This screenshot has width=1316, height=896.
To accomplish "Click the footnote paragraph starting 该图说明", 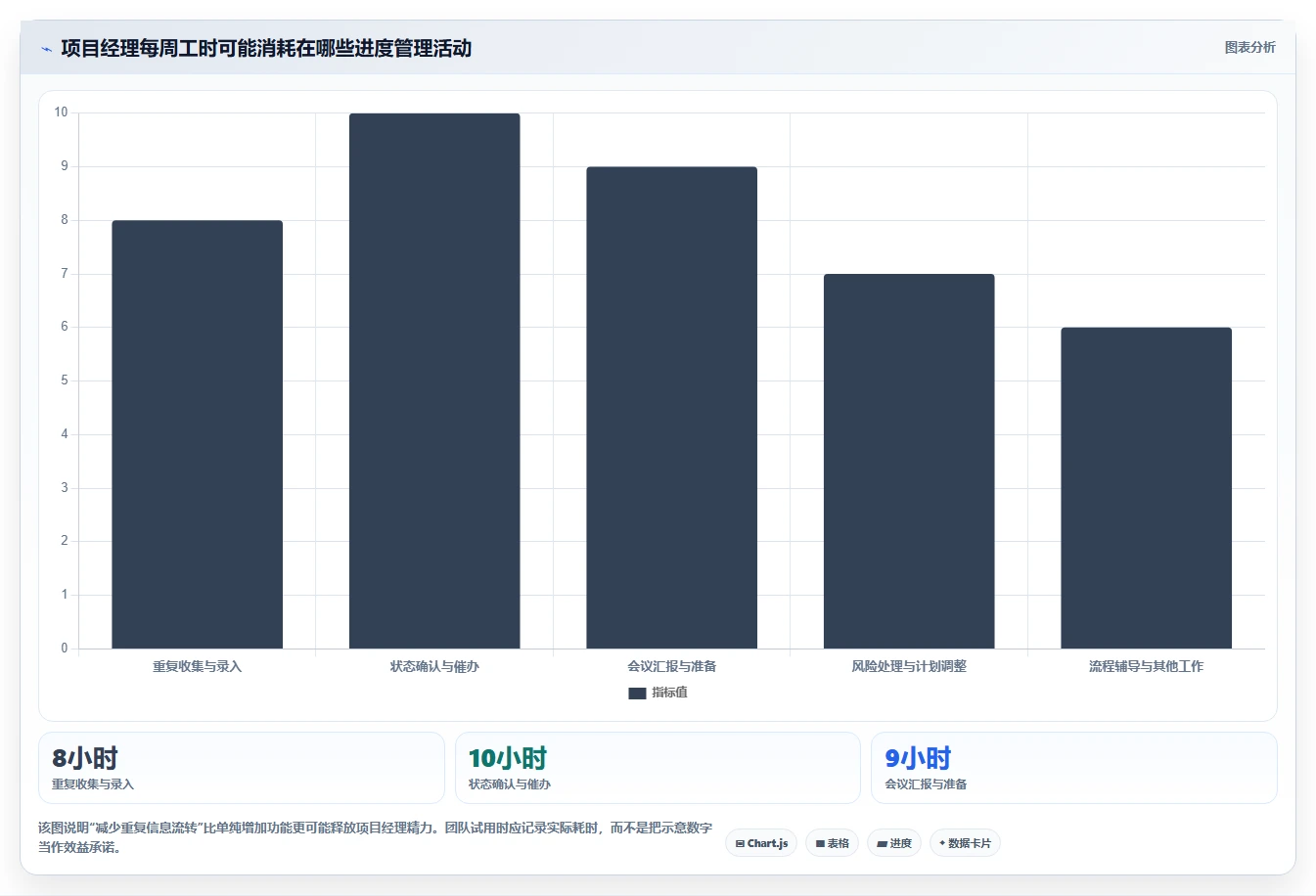I will [375, 837].
